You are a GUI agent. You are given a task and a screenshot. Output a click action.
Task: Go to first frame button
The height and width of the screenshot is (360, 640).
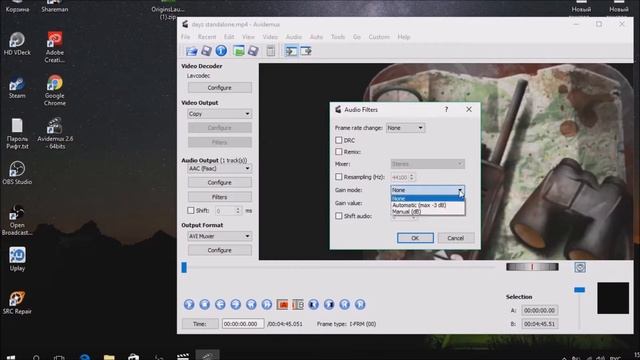pos(344,304)
